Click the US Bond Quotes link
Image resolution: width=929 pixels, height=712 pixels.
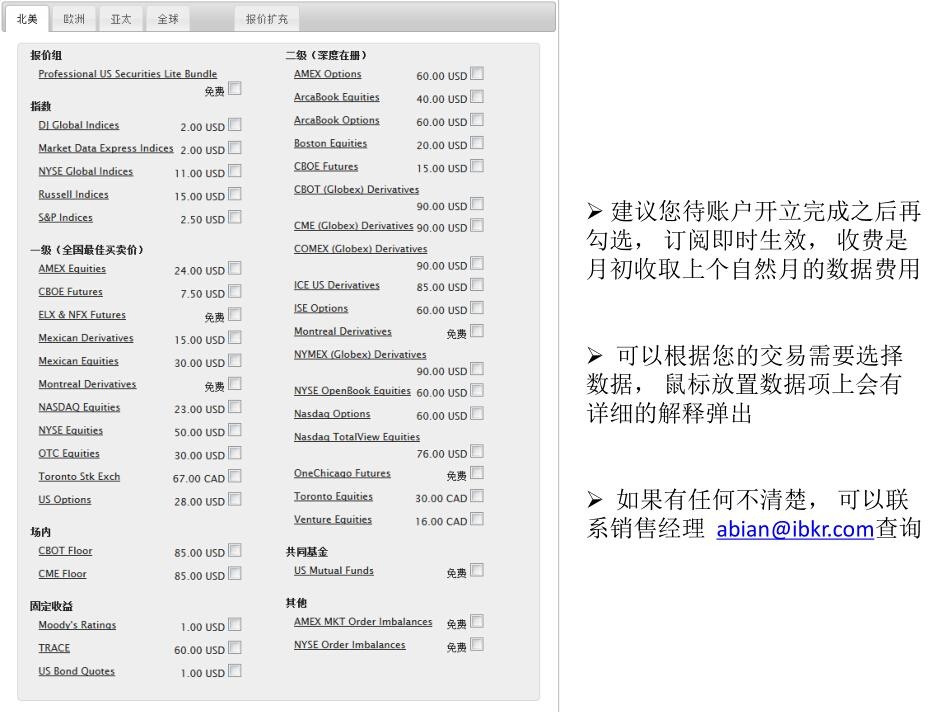pos(76,671)
